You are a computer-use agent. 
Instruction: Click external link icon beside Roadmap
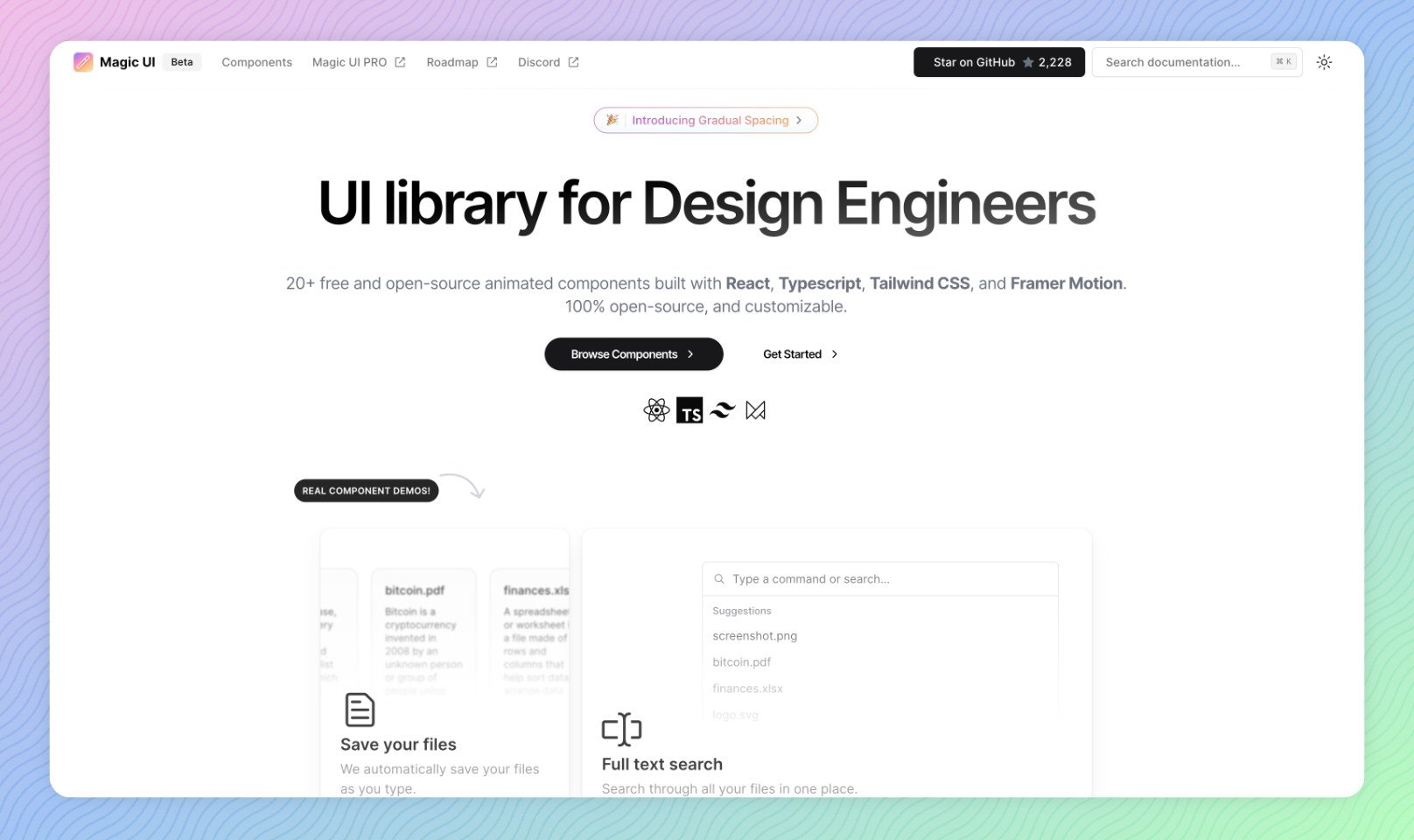pos(492,62)
